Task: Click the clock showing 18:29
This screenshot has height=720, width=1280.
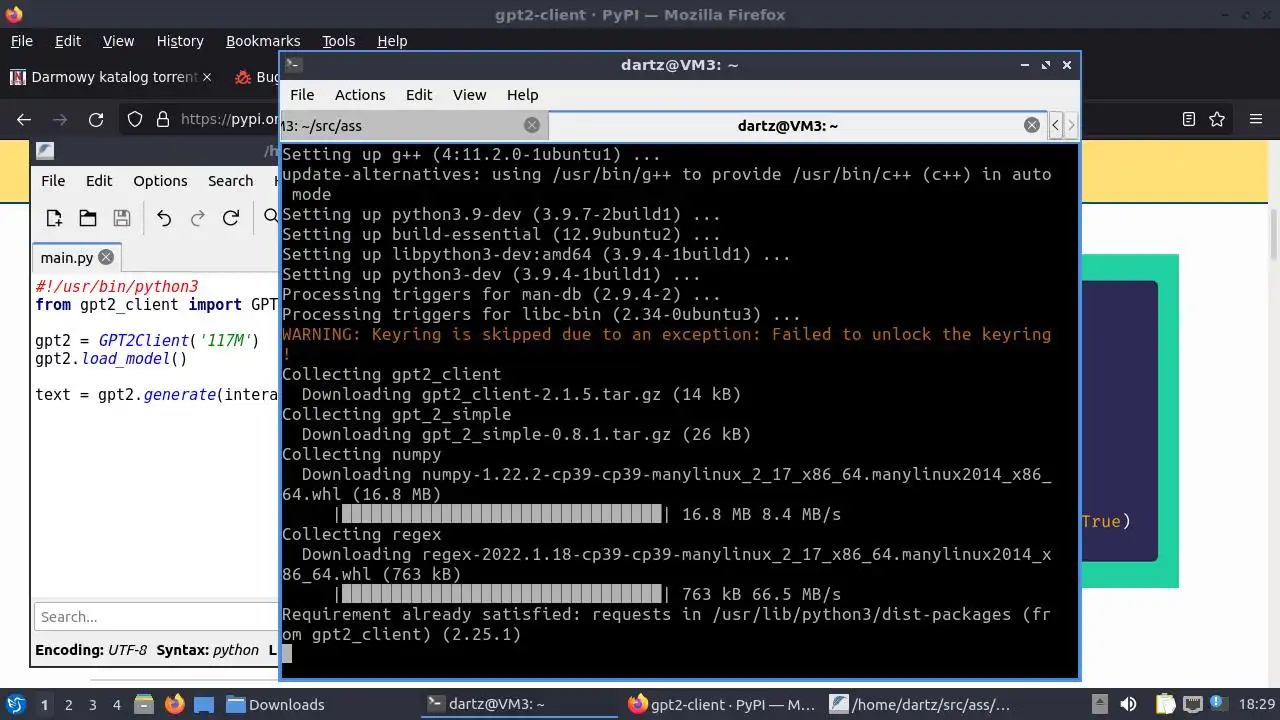Action: (x=1257, y=704)
